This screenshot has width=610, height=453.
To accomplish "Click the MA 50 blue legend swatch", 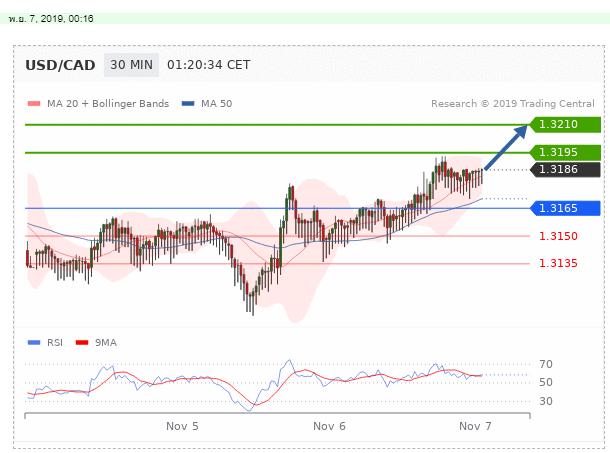I will [188, 104].
